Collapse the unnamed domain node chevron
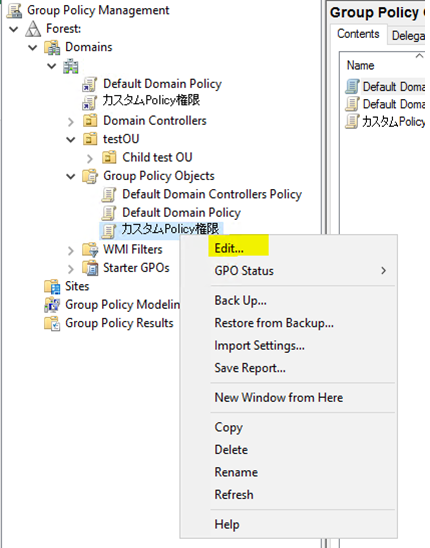This screenshot has width=430, height=548. click(52, 66)
